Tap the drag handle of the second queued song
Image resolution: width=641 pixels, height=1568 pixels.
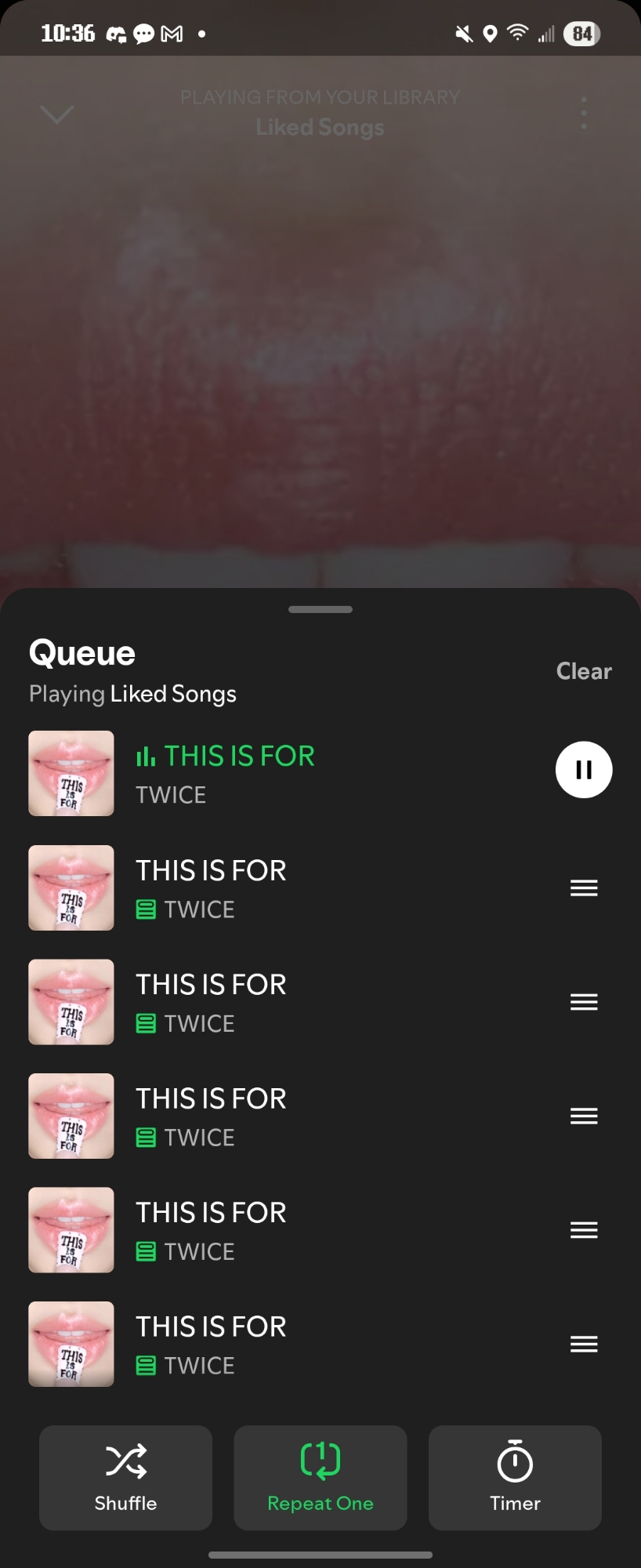pos(584,1002)
